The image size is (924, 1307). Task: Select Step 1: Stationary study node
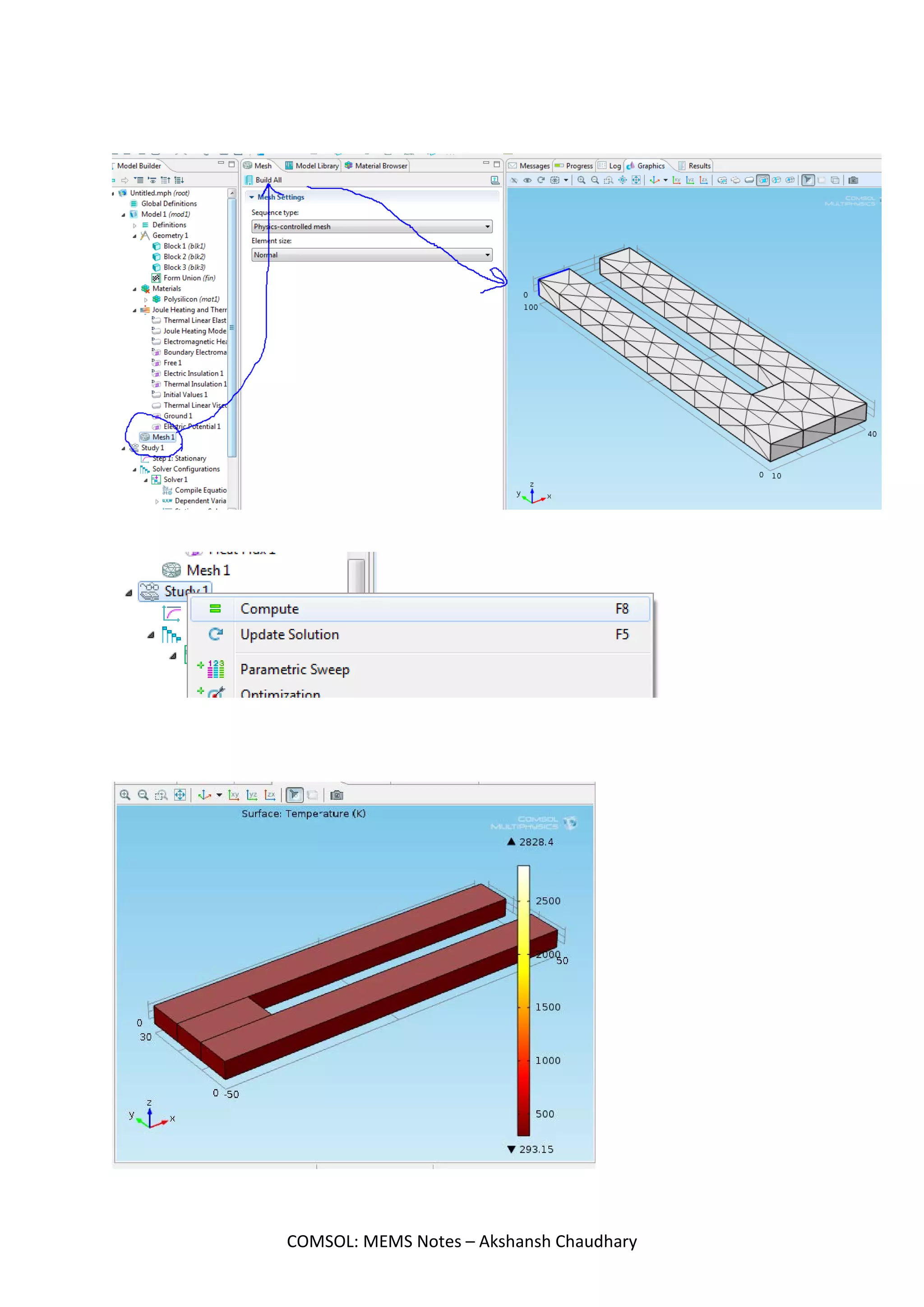tap(174, 459)
